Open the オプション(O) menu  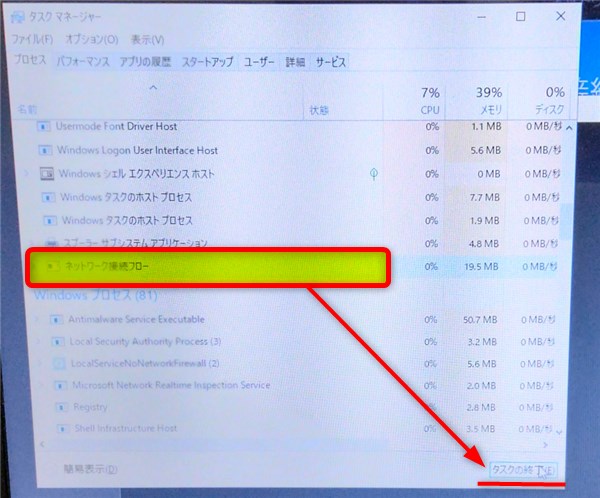click(x=92, y=39)
